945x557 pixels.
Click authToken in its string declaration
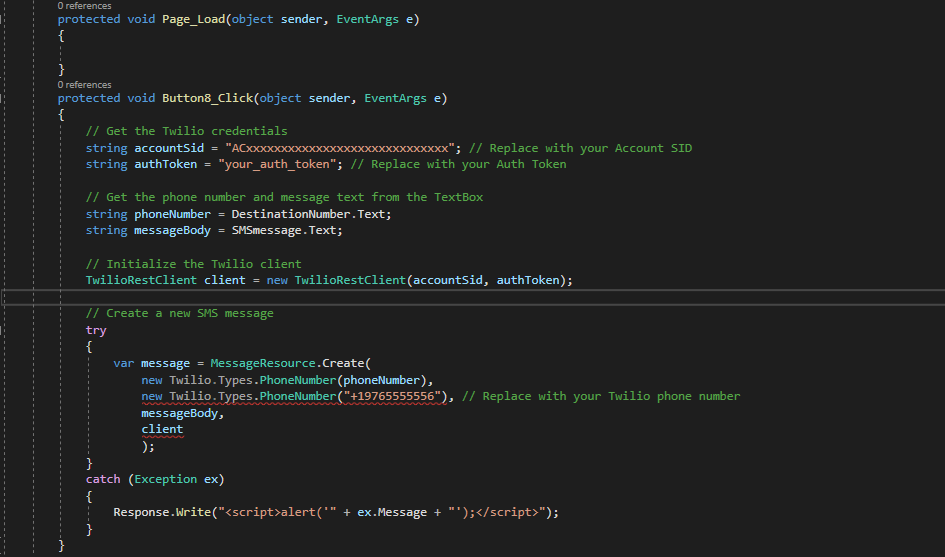click(x=165, y=165)
